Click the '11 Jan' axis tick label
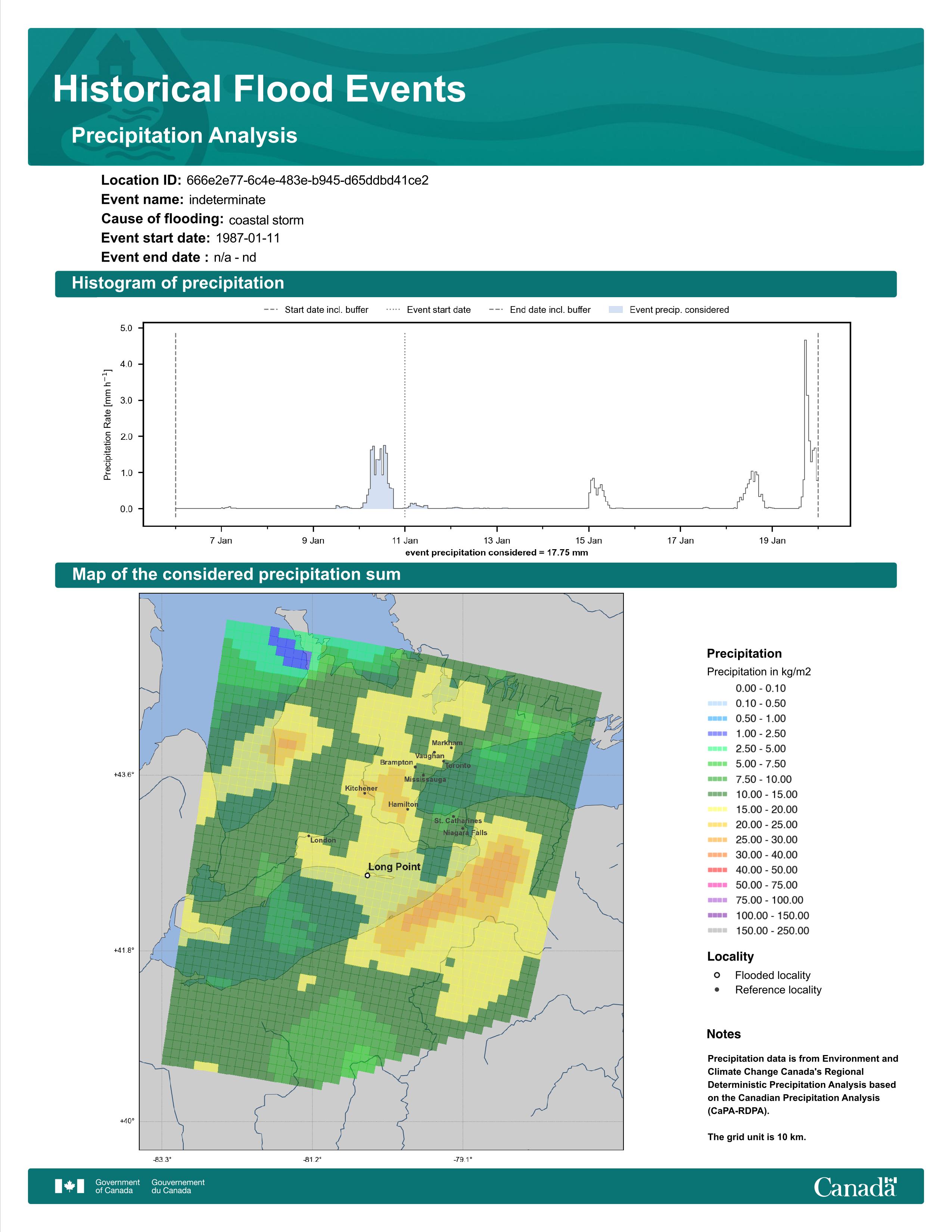 405,541
